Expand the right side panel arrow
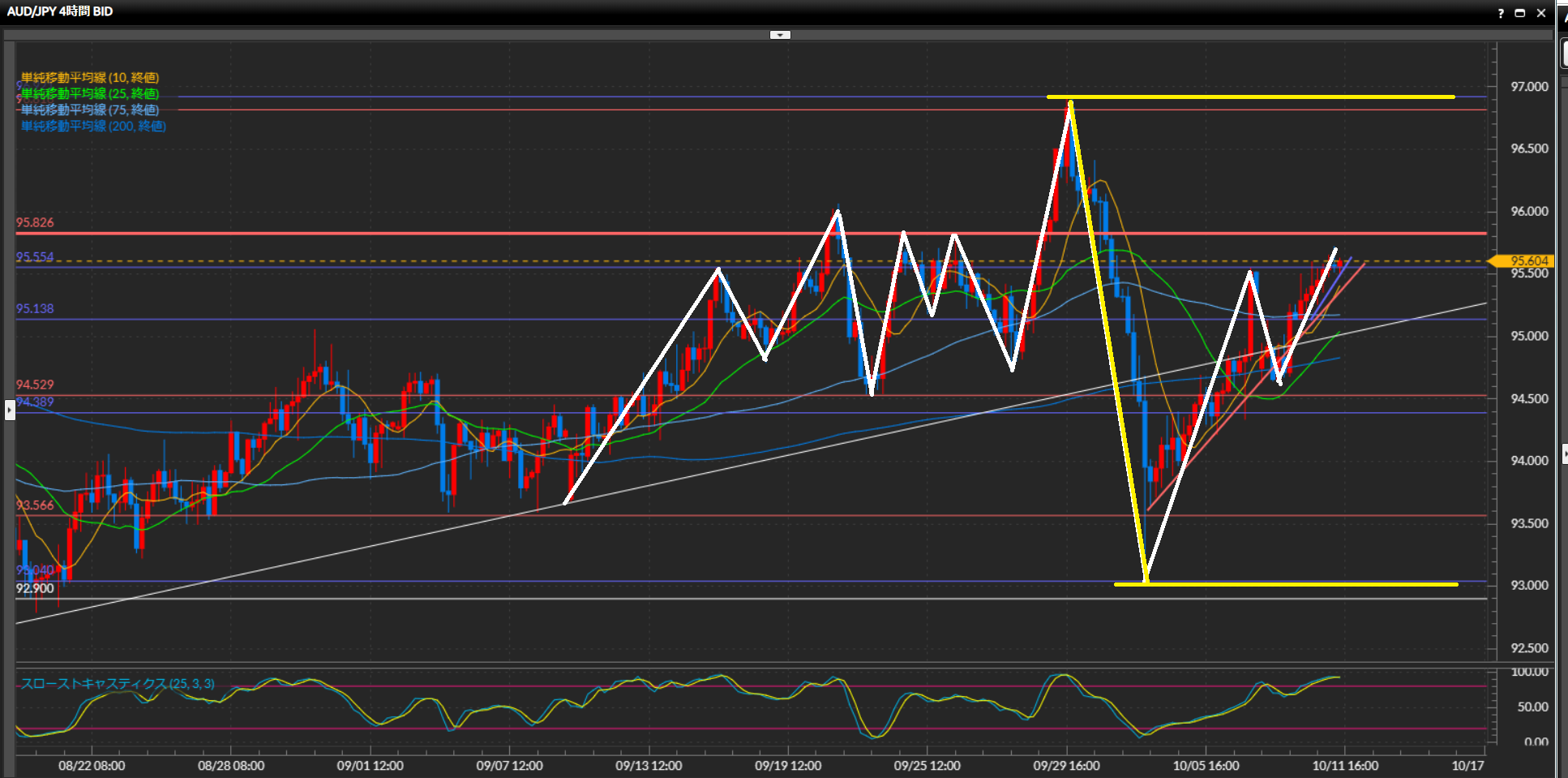Viewport: 1568px width, 778px height. 1564,453
